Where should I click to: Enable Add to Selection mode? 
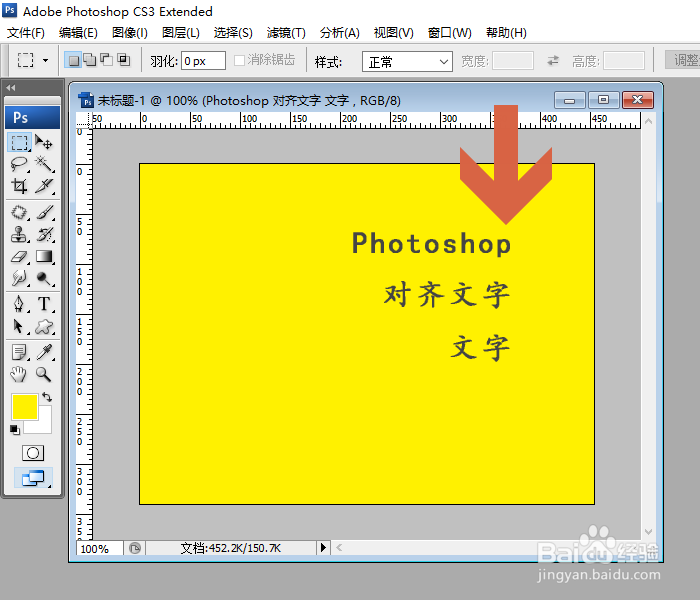point(90,60)
